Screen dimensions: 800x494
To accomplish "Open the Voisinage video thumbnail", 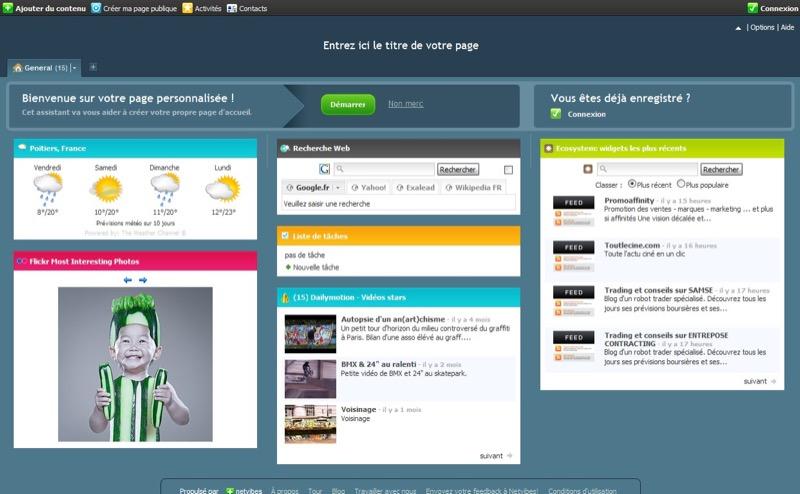I will [310, 424].
